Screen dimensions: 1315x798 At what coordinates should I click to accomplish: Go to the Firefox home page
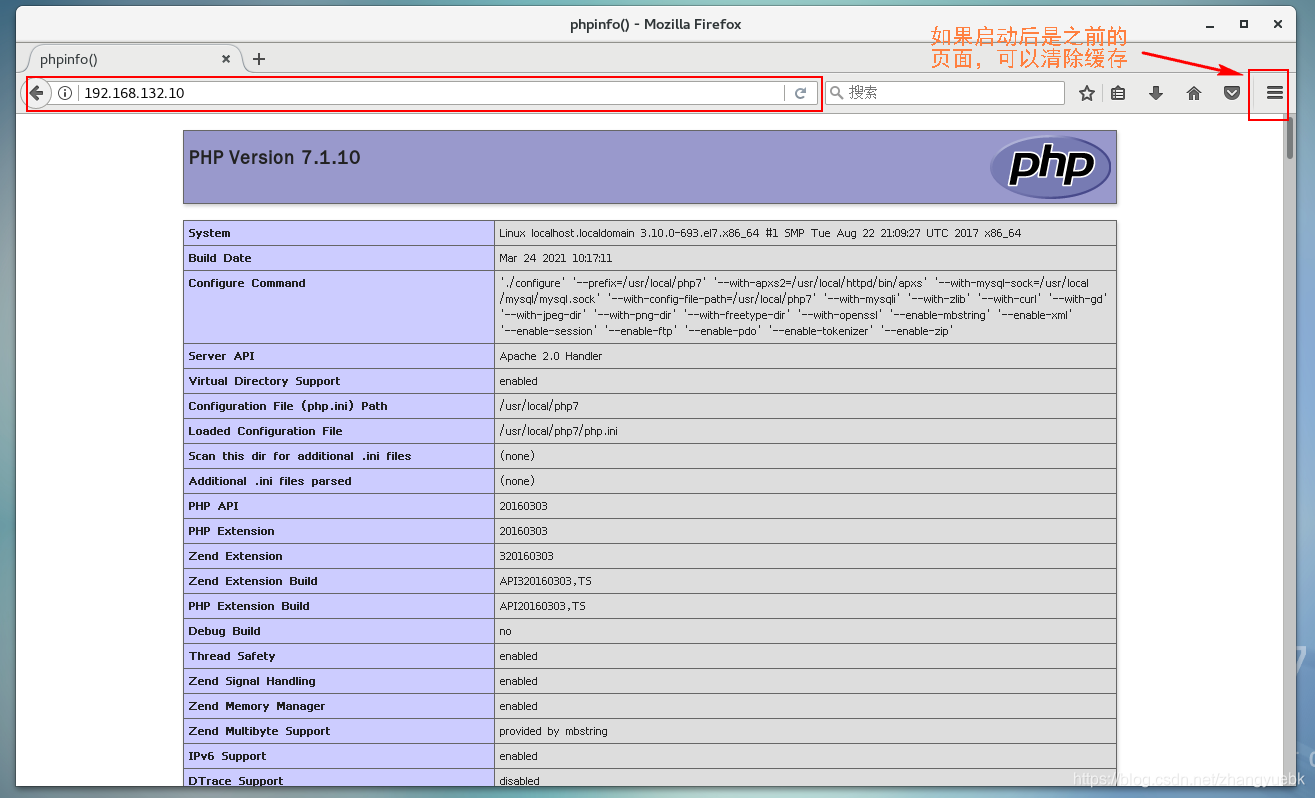pos(1194,93)
